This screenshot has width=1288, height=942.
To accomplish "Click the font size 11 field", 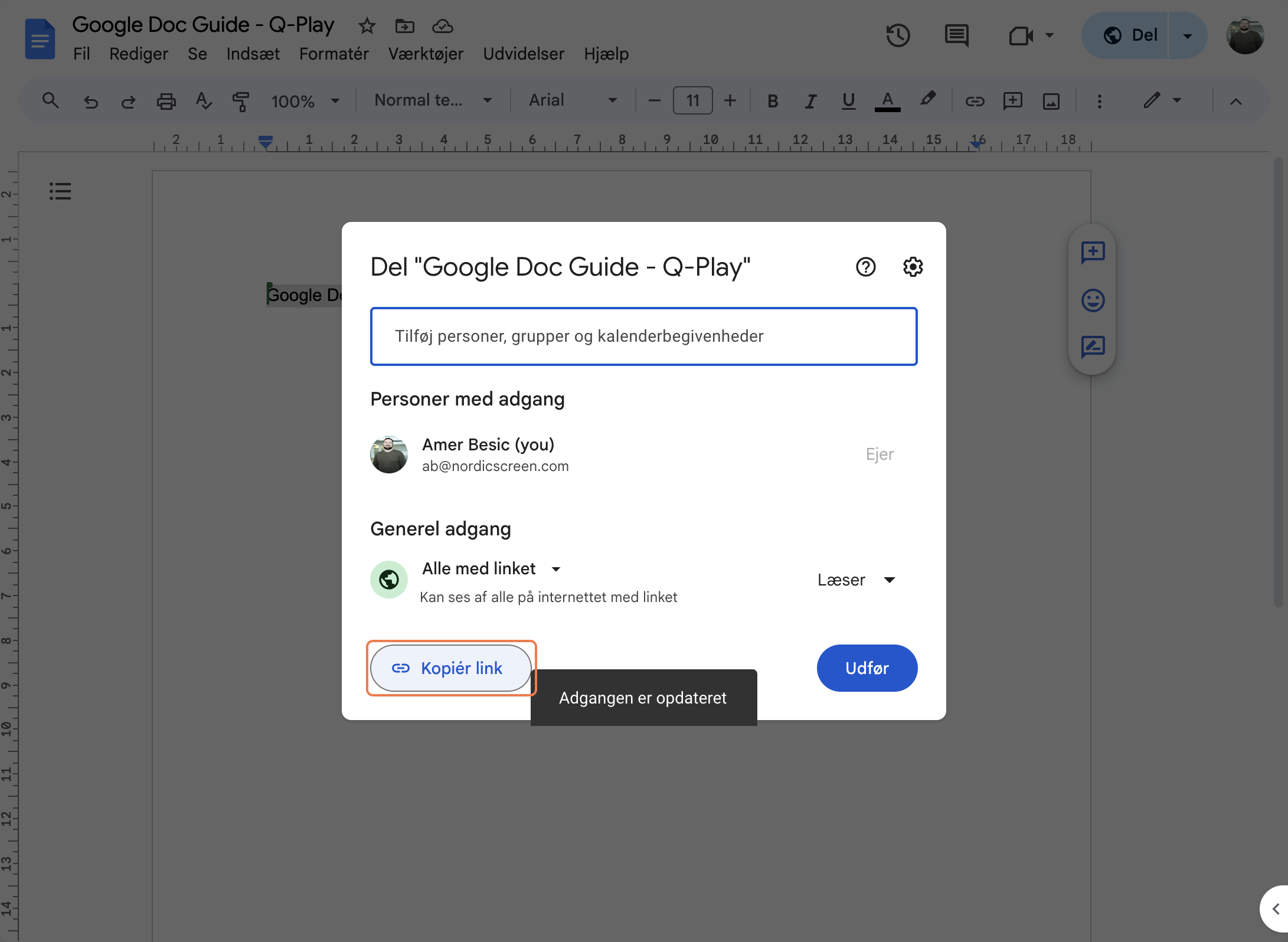I will [x=692, y=100].
